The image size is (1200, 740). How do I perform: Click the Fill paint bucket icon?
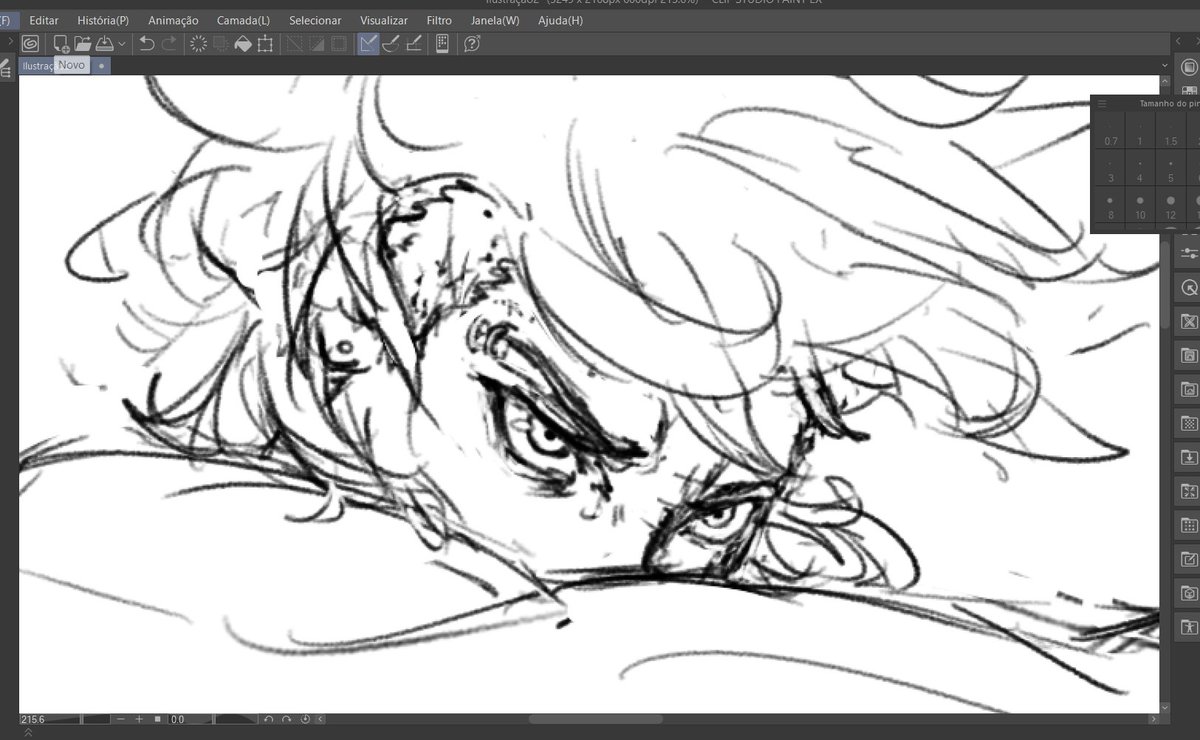(x=243, y=44)
